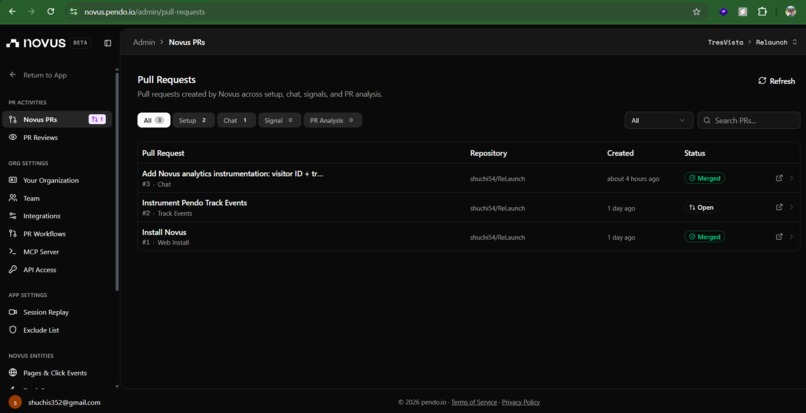The image size is (806, 413).
Task: Click the Session Replay camera icon
Action: point(13,312)
